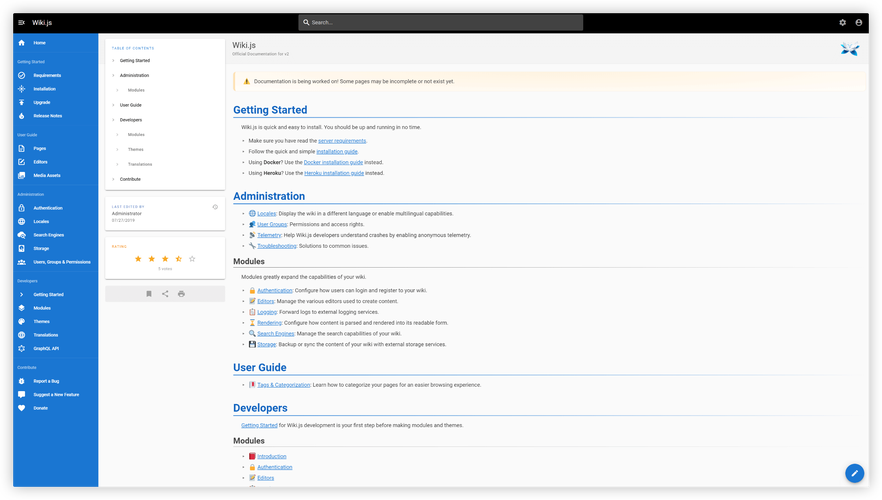Print the page with the printer icon

click(x=181, y=294)
